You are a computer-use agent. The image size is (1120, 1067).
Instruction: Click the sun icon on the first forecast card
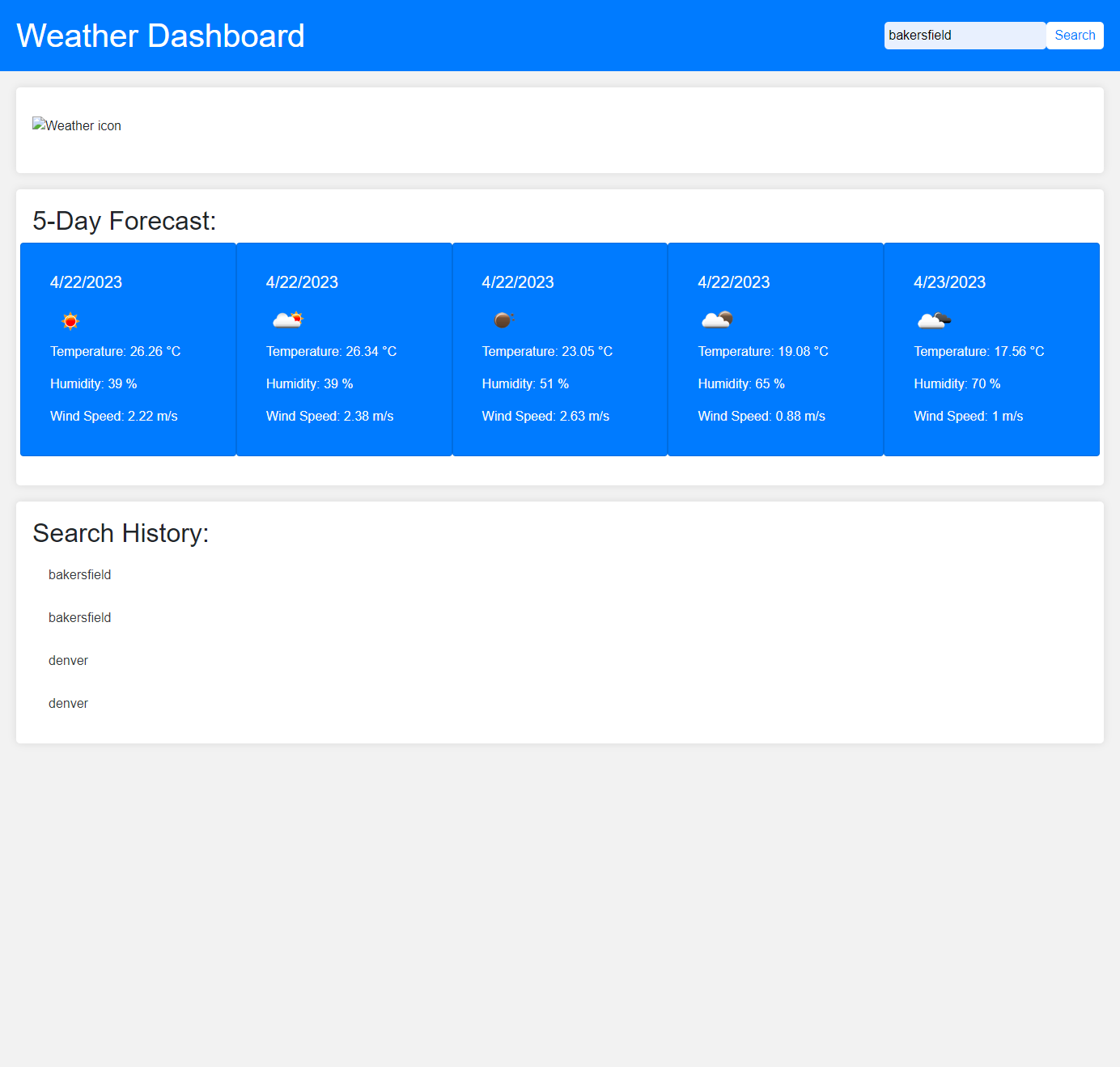[70, 320]
